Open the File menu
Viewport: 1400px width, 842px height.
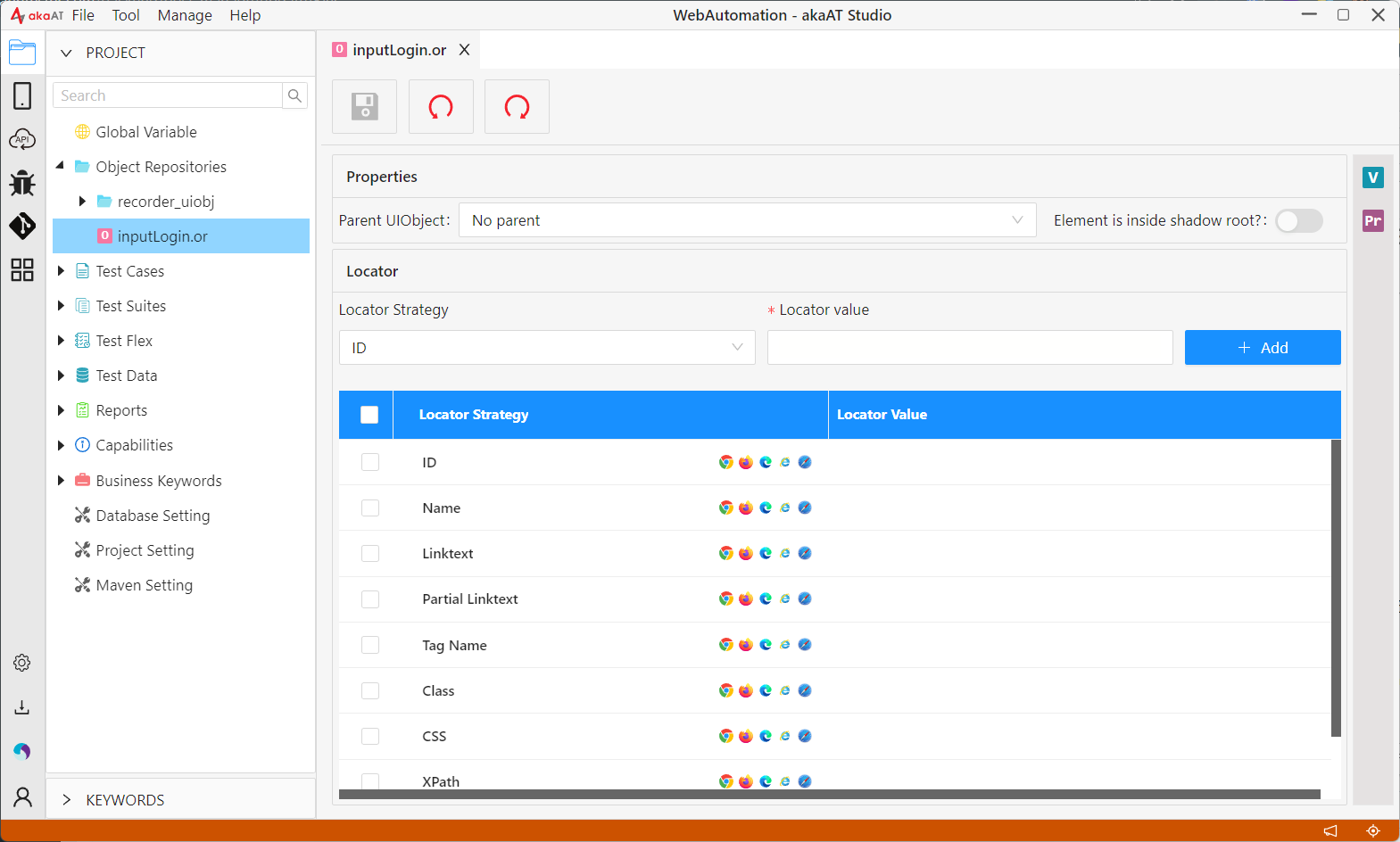[x=83, y=15]
